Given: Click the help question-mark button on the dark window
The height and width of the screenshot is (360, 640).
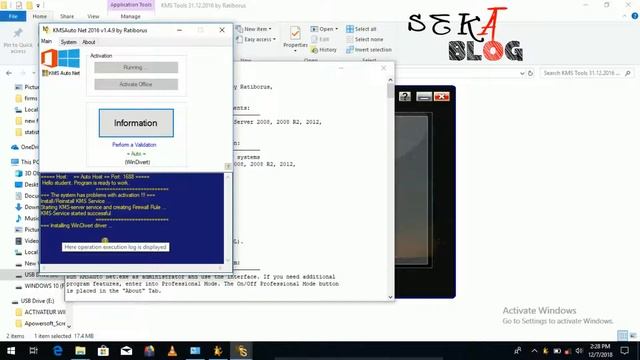Looking at the screenshot, I should coord(405,96).
